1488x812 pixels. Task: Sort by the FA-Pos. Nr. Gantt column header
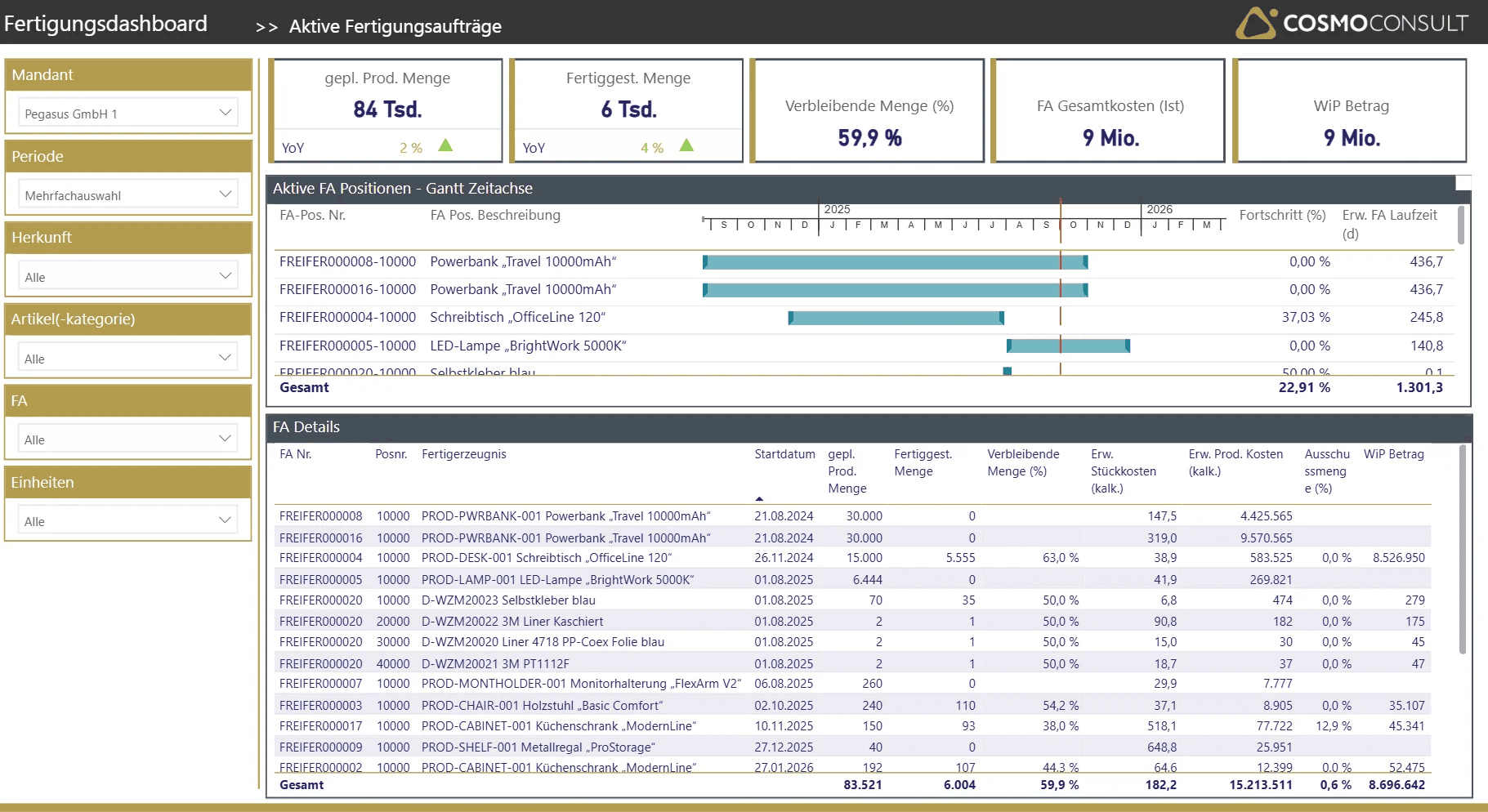click(x=312, y=215)
